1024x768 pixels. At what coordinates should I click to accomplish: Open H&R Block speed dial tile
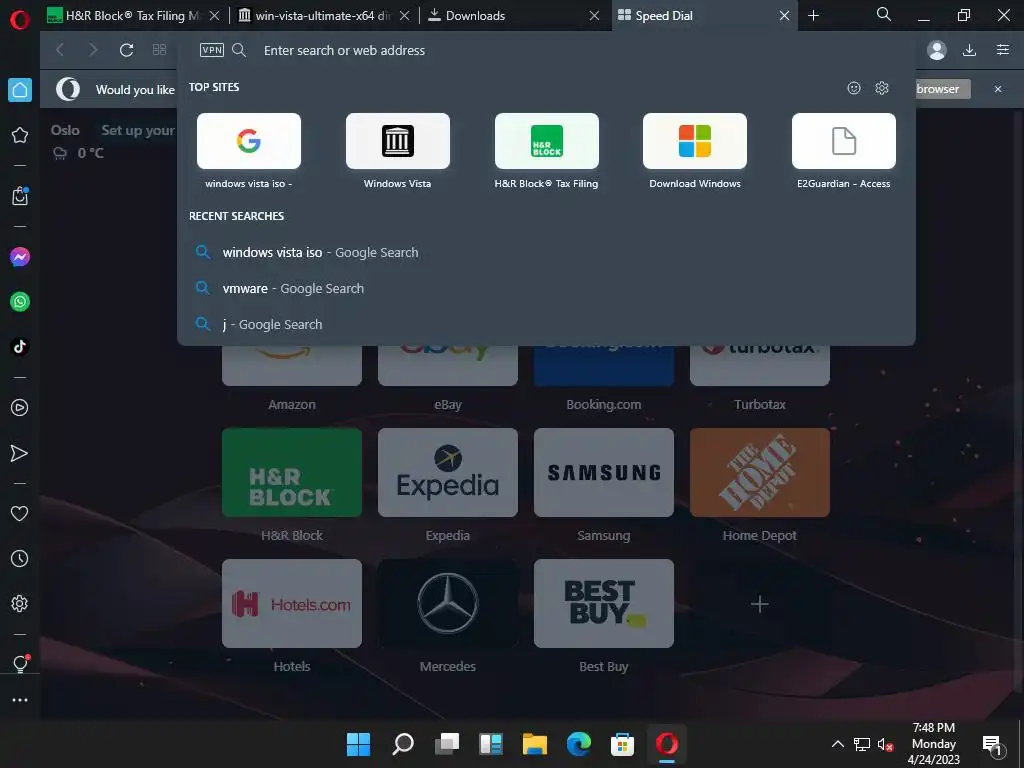292,473
